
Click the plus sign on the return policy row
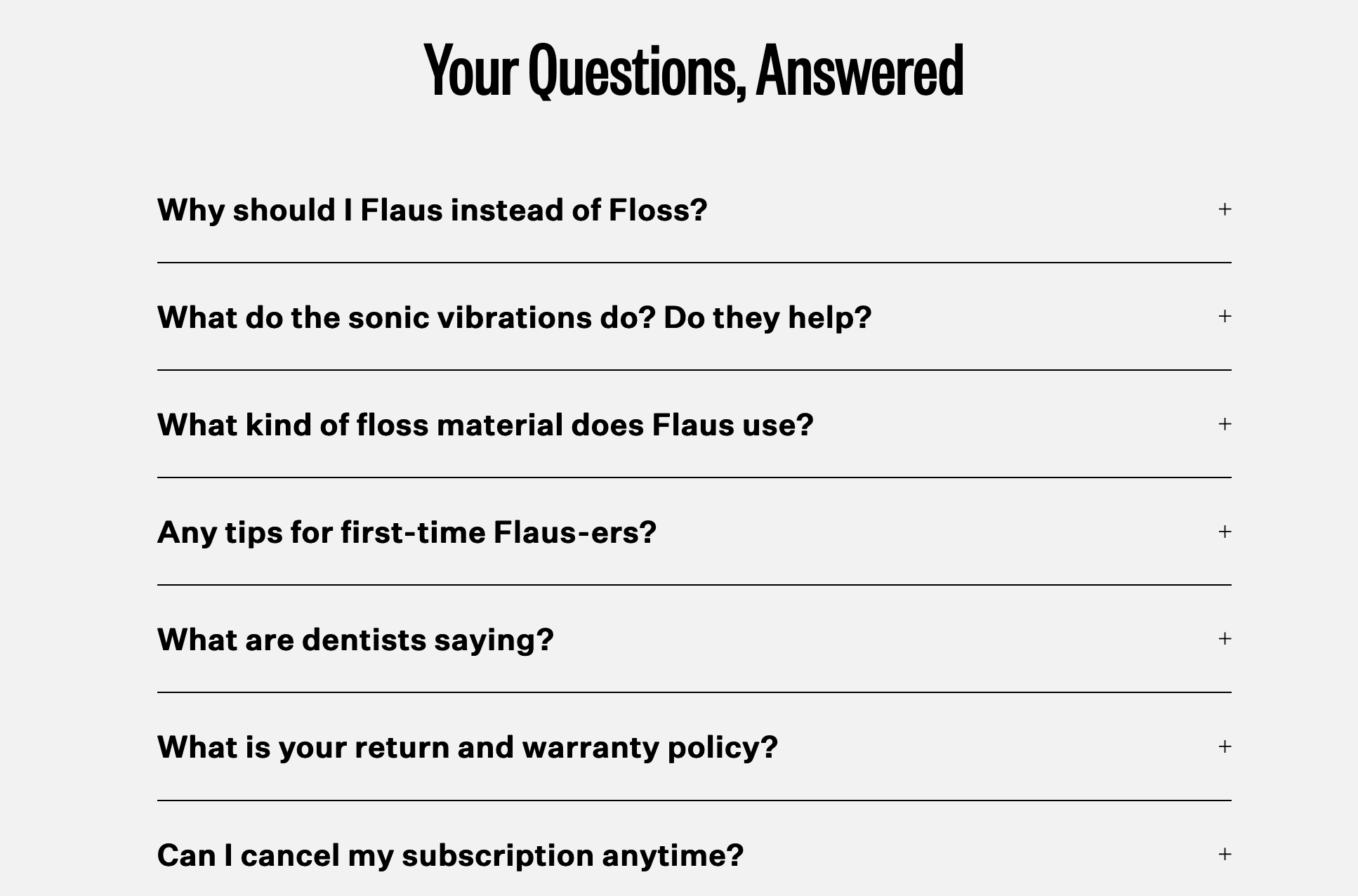pos(1225,747)
